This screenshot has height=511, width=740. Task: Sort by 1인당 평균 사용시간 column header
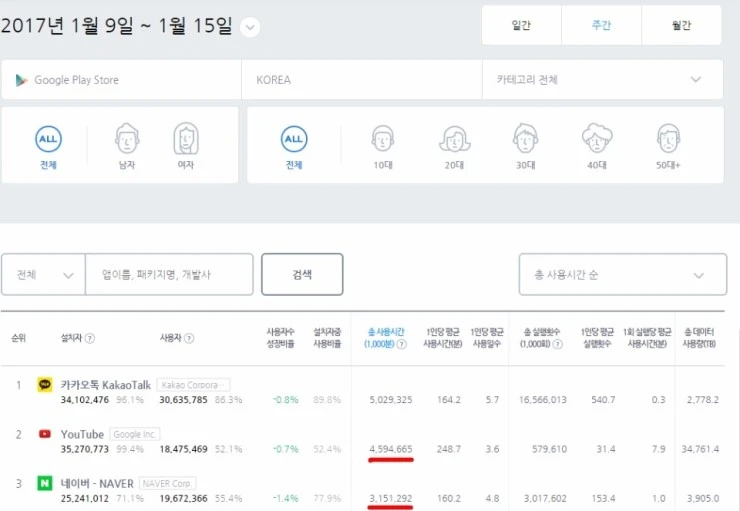click(x=443, y=338)
